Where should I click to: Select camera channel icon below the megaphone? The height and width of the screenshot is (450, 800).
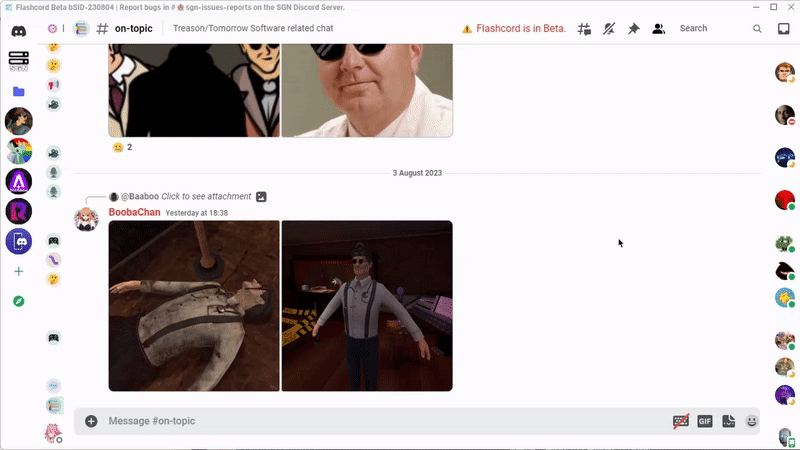tap(54, 105)
